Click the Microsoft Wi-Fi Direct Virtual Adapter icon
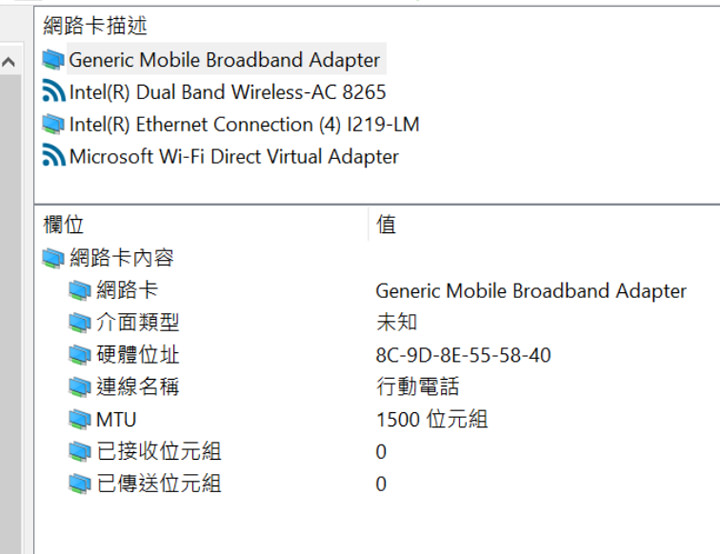This screenshot has height=554, width=720. point(53,157)
